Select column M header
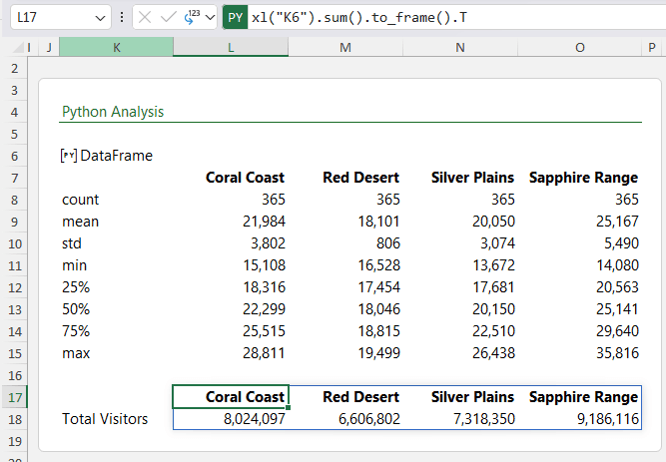The image size is (666, 462). click(345, 47)
